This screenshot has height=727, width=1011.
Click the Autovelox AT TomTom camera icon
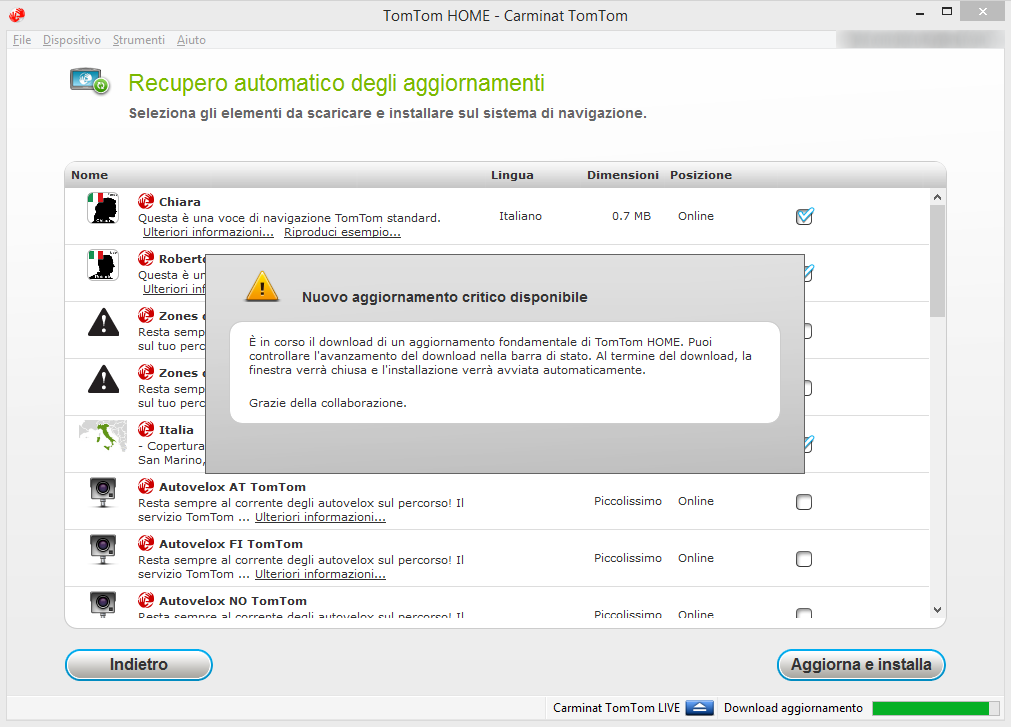tap(103, 492)
